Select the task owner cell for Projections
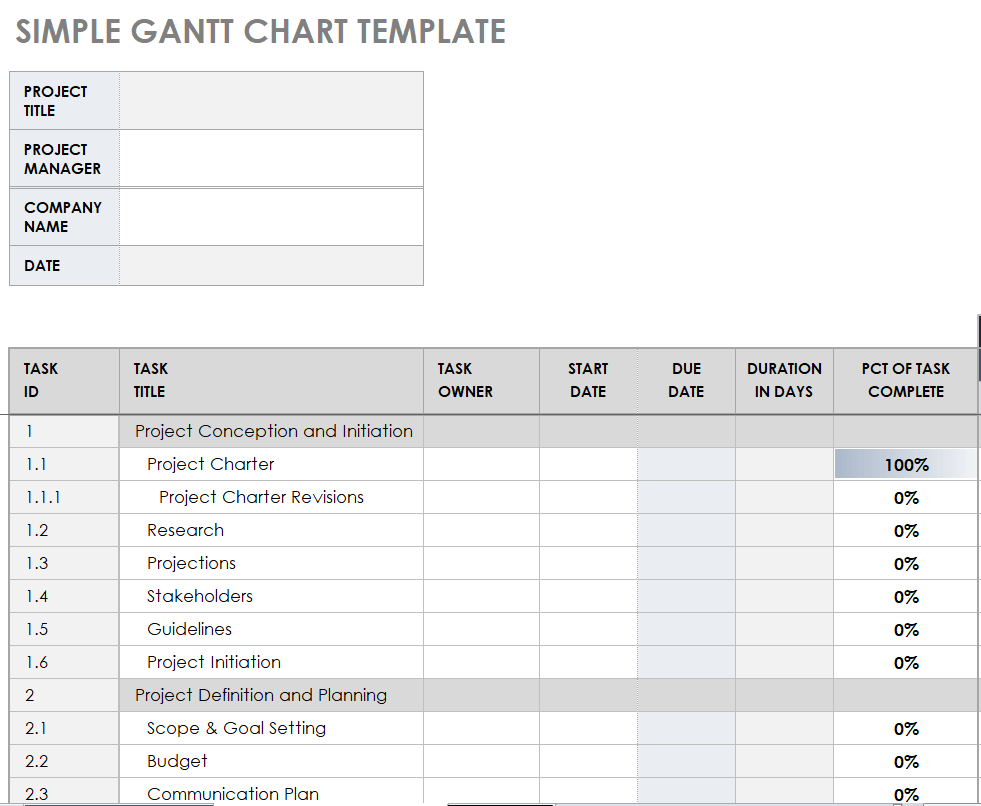 (481, 564)
